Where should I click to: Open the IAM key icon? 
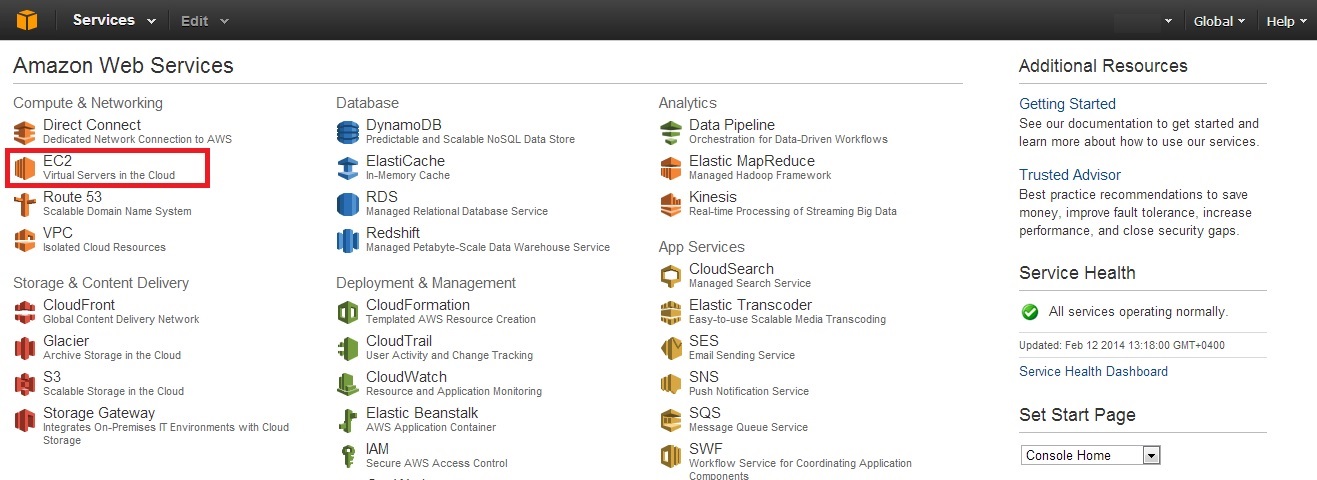pos(347,456)
